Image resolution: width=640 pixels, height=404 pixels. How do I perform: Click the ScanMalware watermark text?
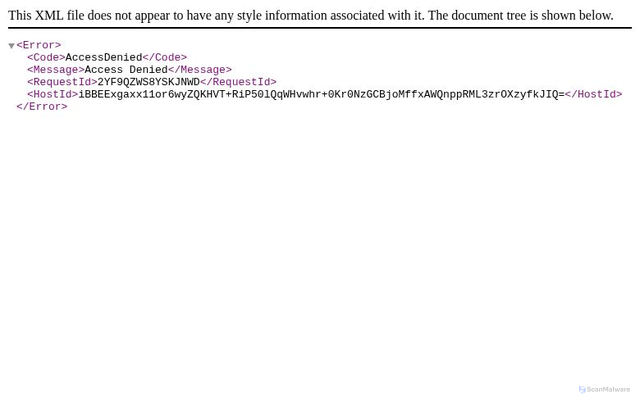click(608, 390)
